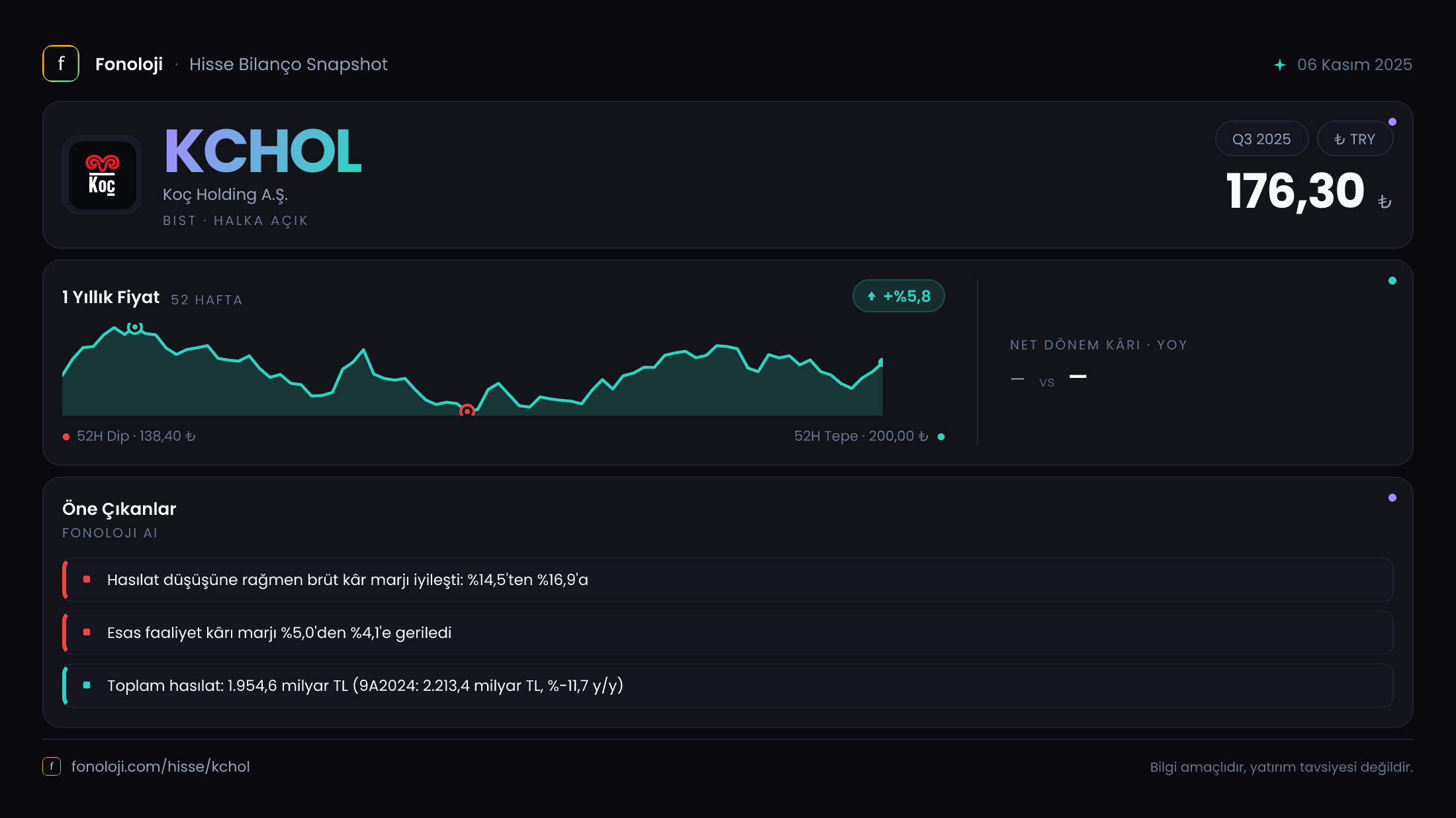Click the Fonoloji logo icon in header
Viewport: 1456px width, 818px height.
pos(61,64)
